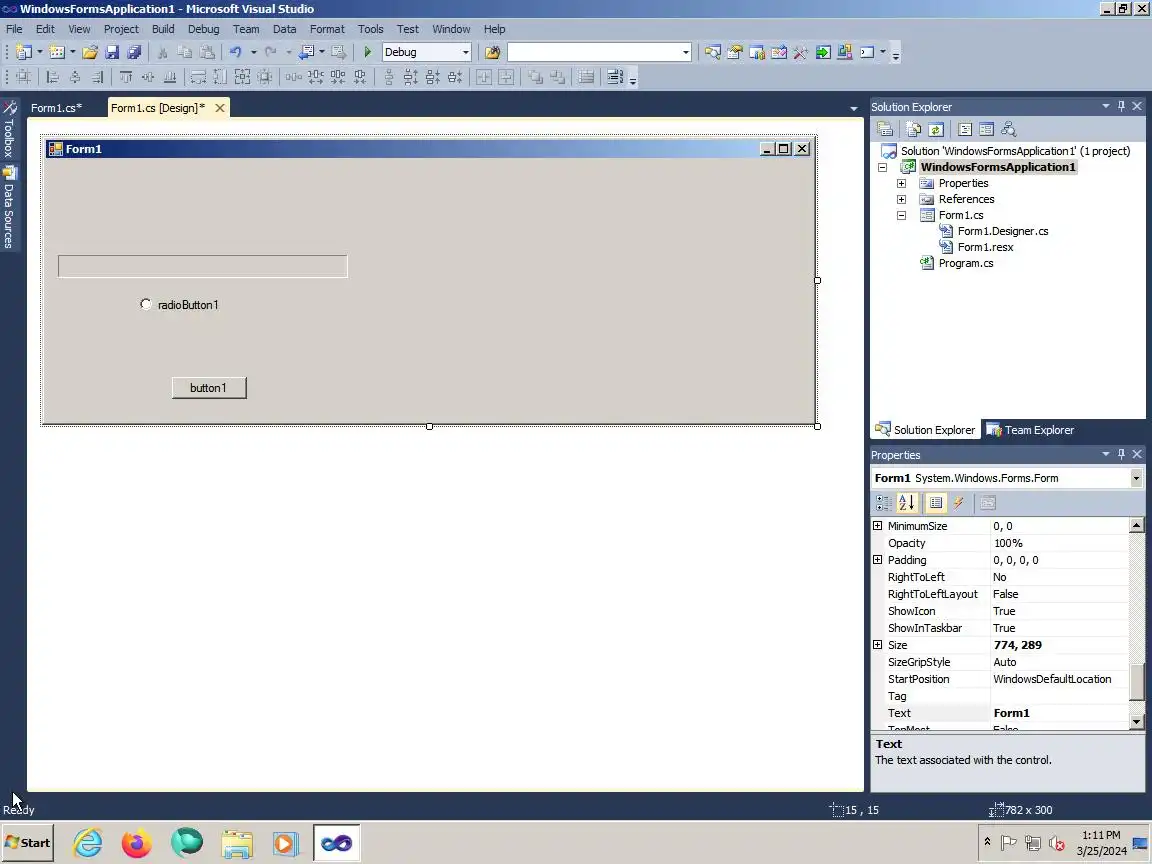1152x864 pixels.
Task: Open the active documents list dropdown arrow
Action: point(854,109)
